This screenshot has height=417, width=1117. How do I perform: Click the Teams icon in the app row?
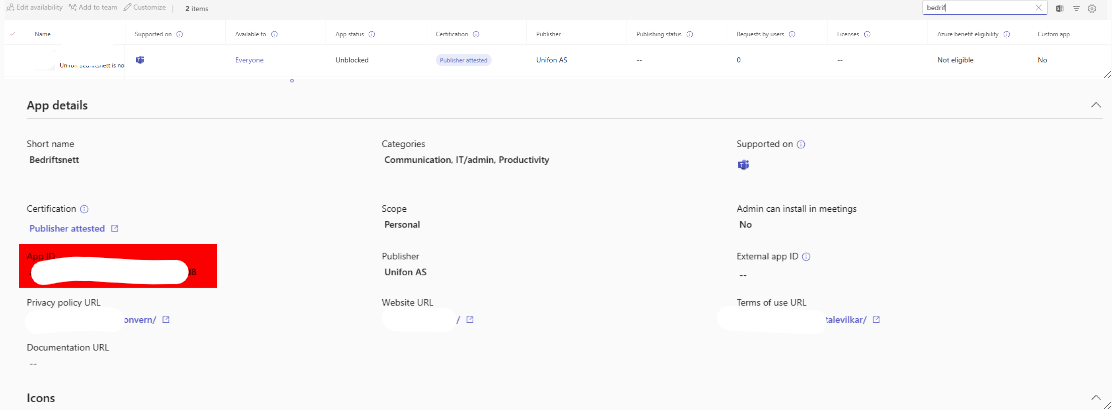[x=140, y=60]
